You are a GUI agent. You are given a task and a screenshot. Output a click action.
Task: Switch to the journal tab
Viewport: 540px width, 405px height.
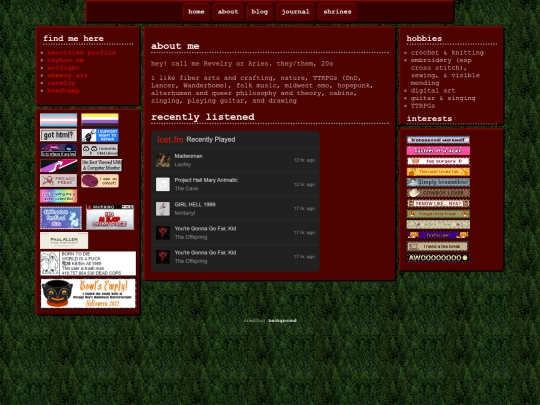(295, 12)
